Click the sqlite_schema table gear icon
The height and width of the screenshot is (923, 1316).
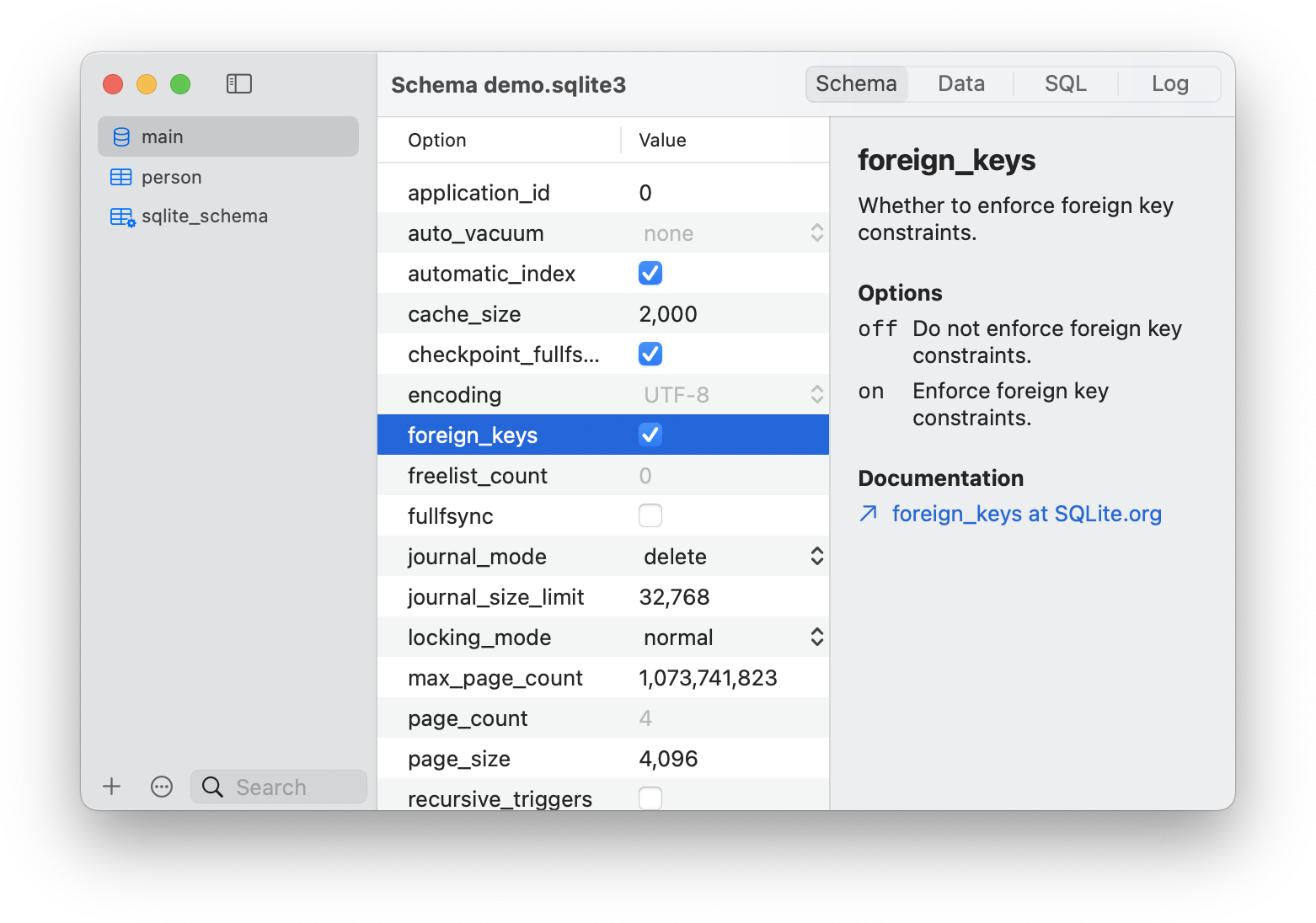[x=123, y=217]
